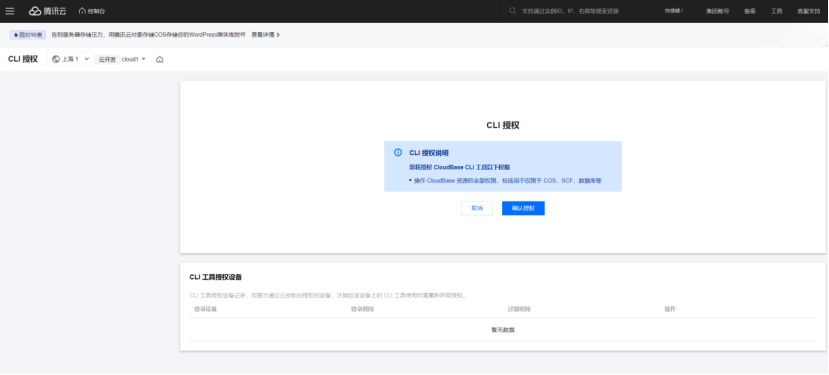Click the 操作 column header
Viewport: 829px width, 375px height.
pos(670,309)
